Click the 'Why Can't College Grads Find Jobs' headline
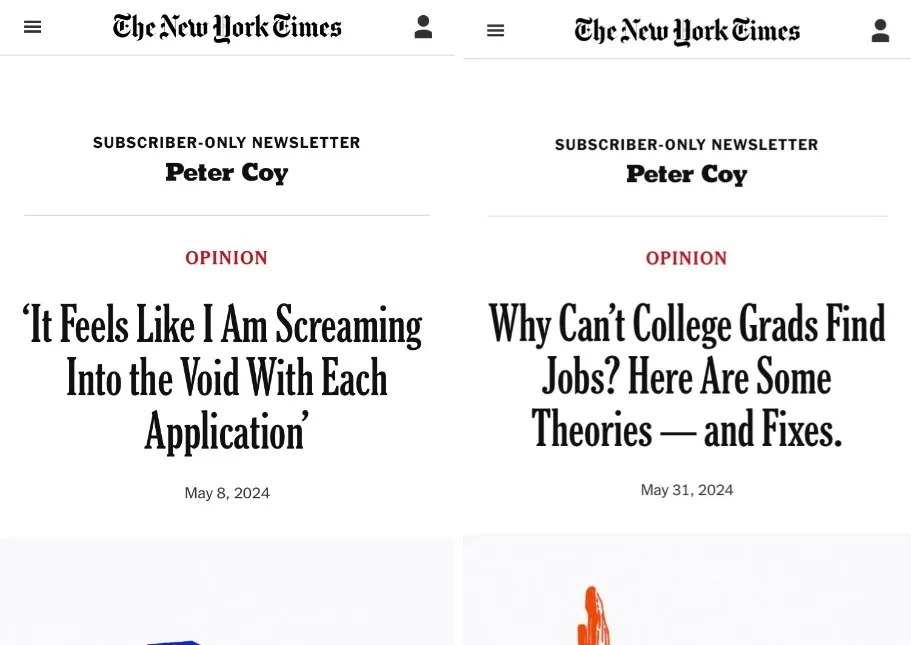This screenshot has width=911, height=645. (x=687, y=377)
